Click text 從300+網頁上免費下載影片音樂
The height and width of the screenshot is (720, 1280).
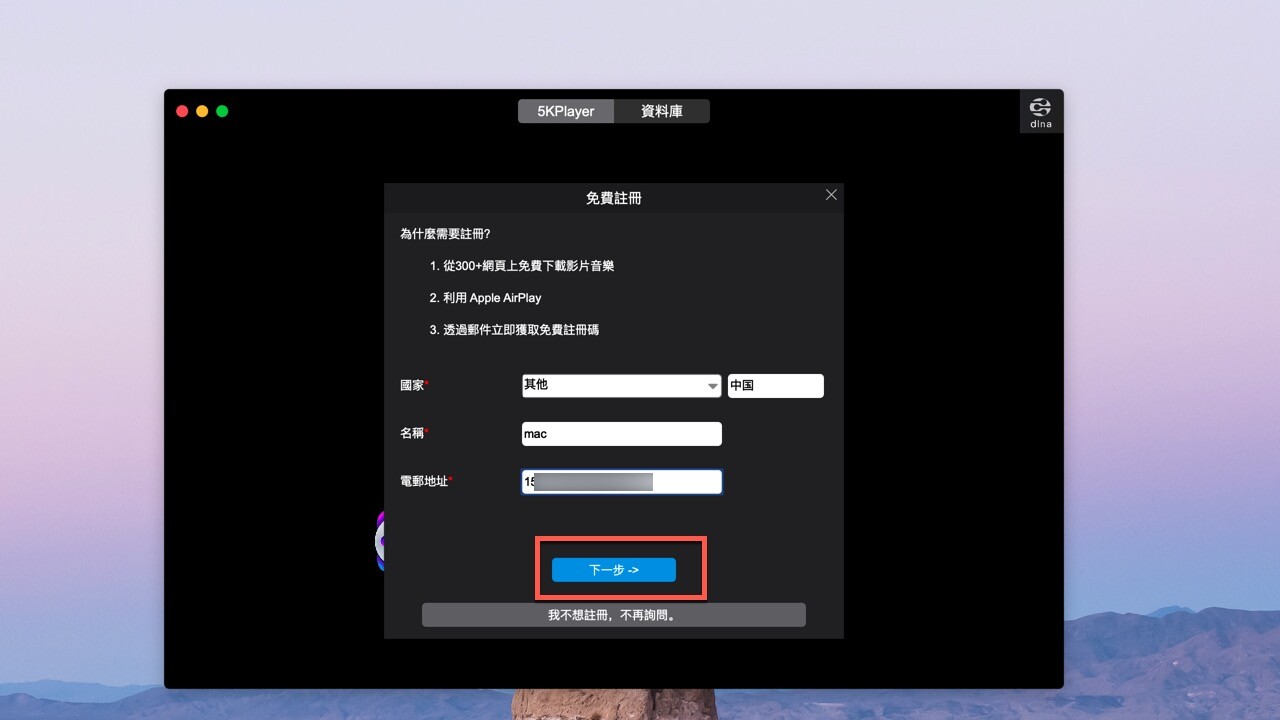(x=528, y=266)
